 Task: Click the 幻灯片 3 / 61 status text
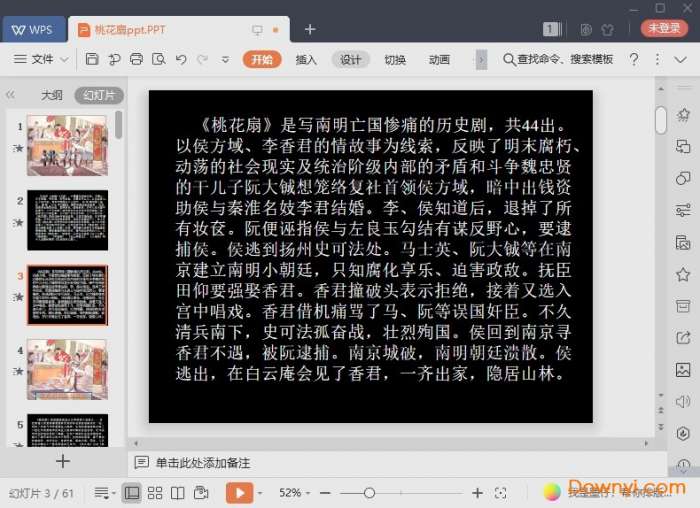click(41, 493)
